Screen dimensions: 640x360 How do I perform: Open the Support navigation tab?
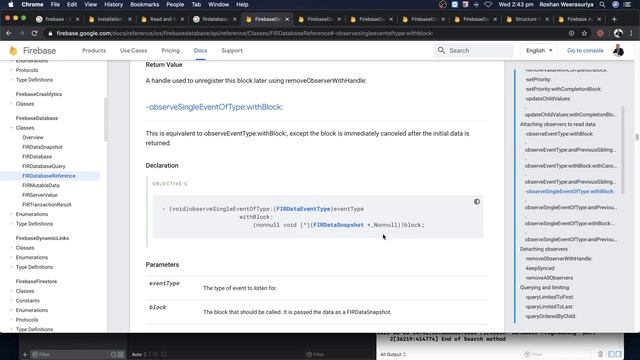point(232,51)
